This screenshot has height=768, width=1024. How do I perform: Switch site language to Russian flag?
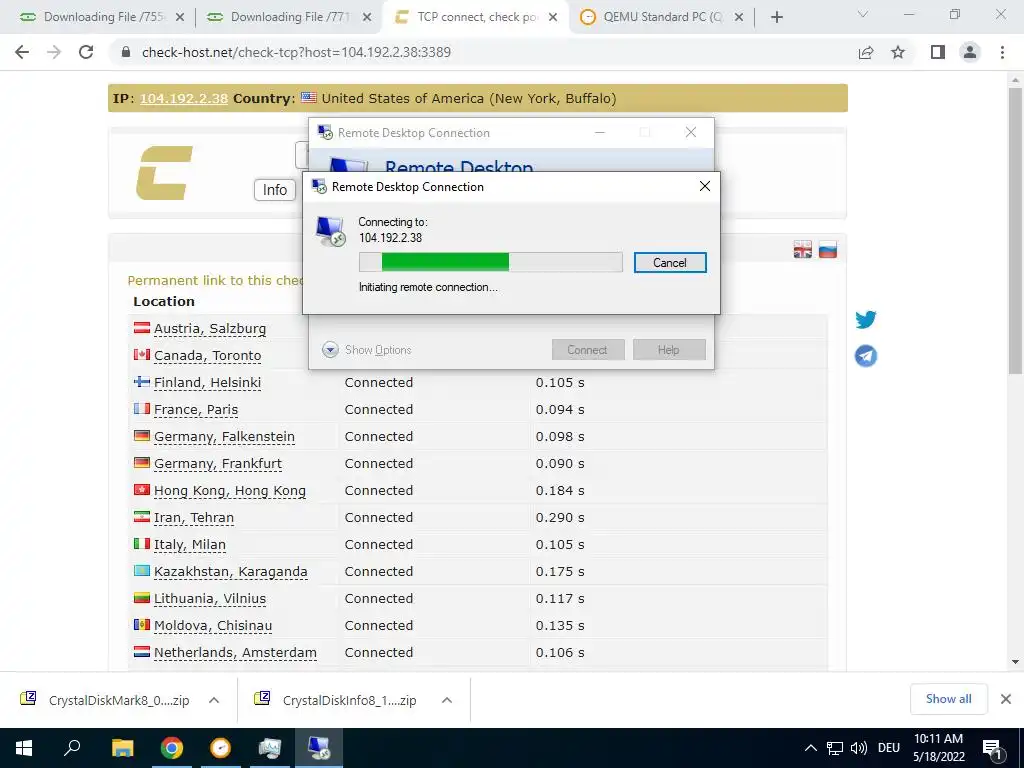[827, 249]
